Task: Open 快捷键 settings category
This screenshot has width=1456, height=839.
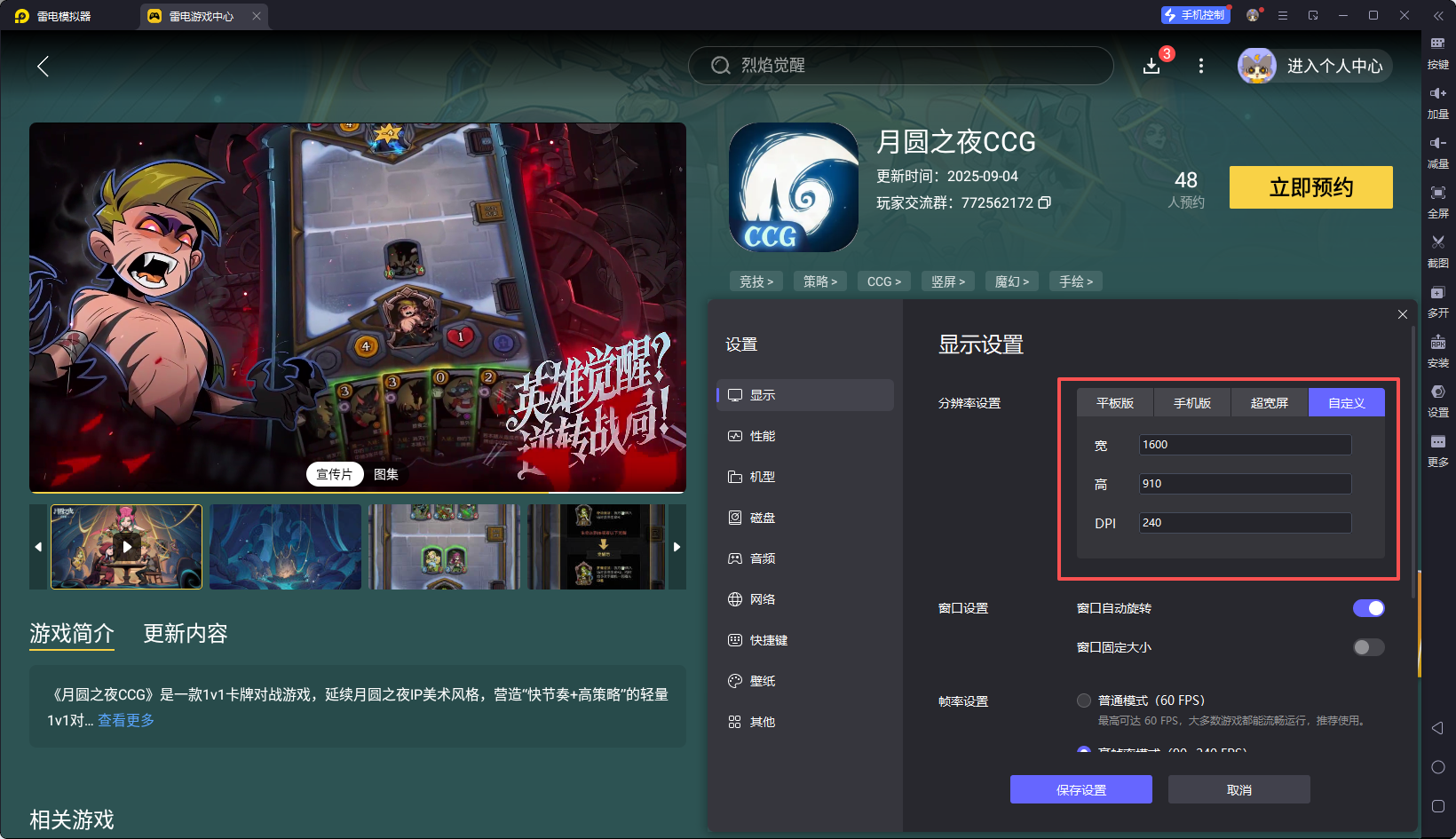Action: click(805, 640)
